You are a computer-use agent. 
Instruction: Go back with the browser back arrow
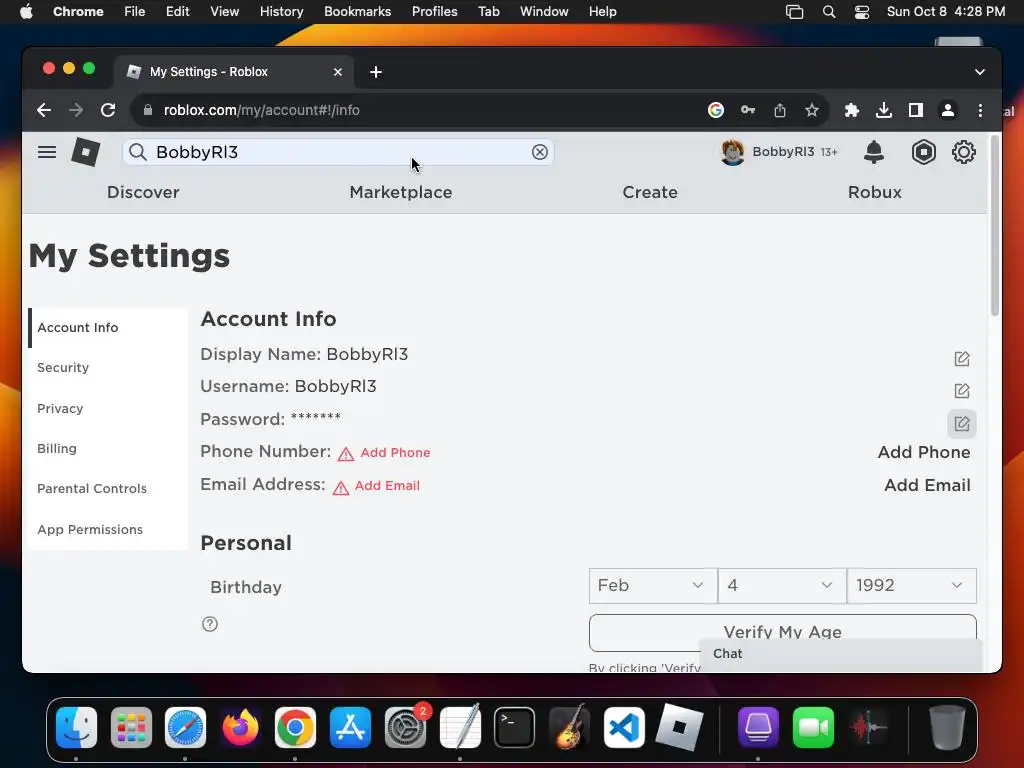pos(44,110)
